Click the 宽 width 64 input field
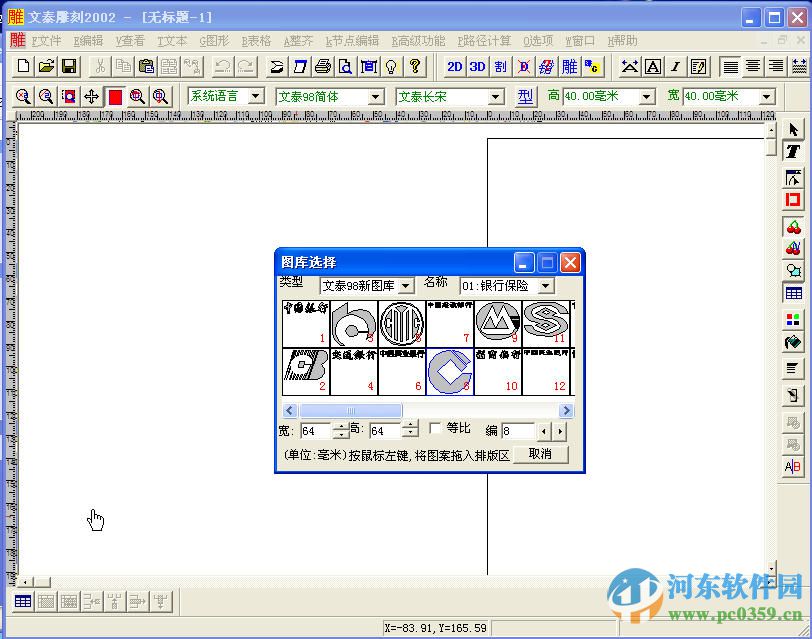 (x=316, y=431)
